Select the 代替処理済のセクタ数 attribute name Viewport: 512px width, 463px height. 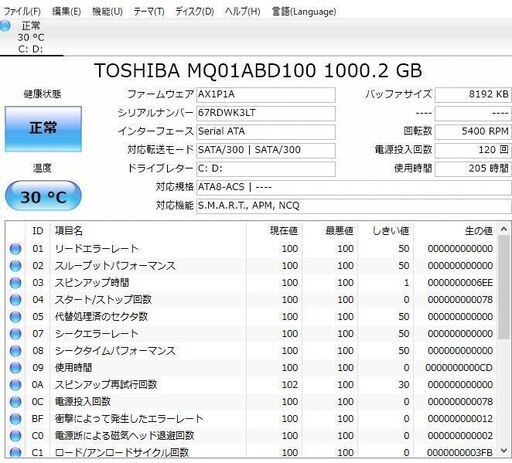[x=101, y=317]
